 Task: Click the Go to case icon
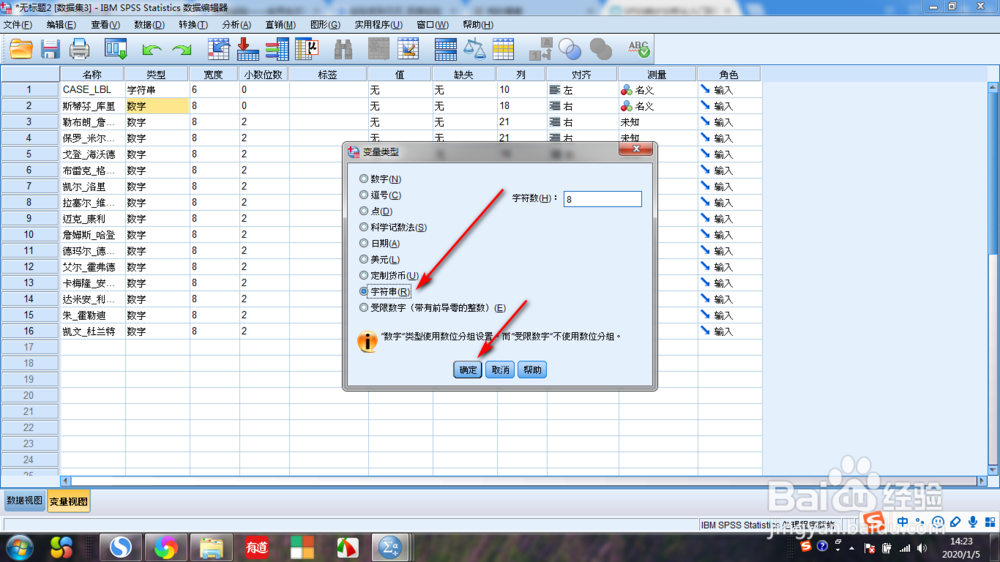pyautogui.click(x=218, y=49)
